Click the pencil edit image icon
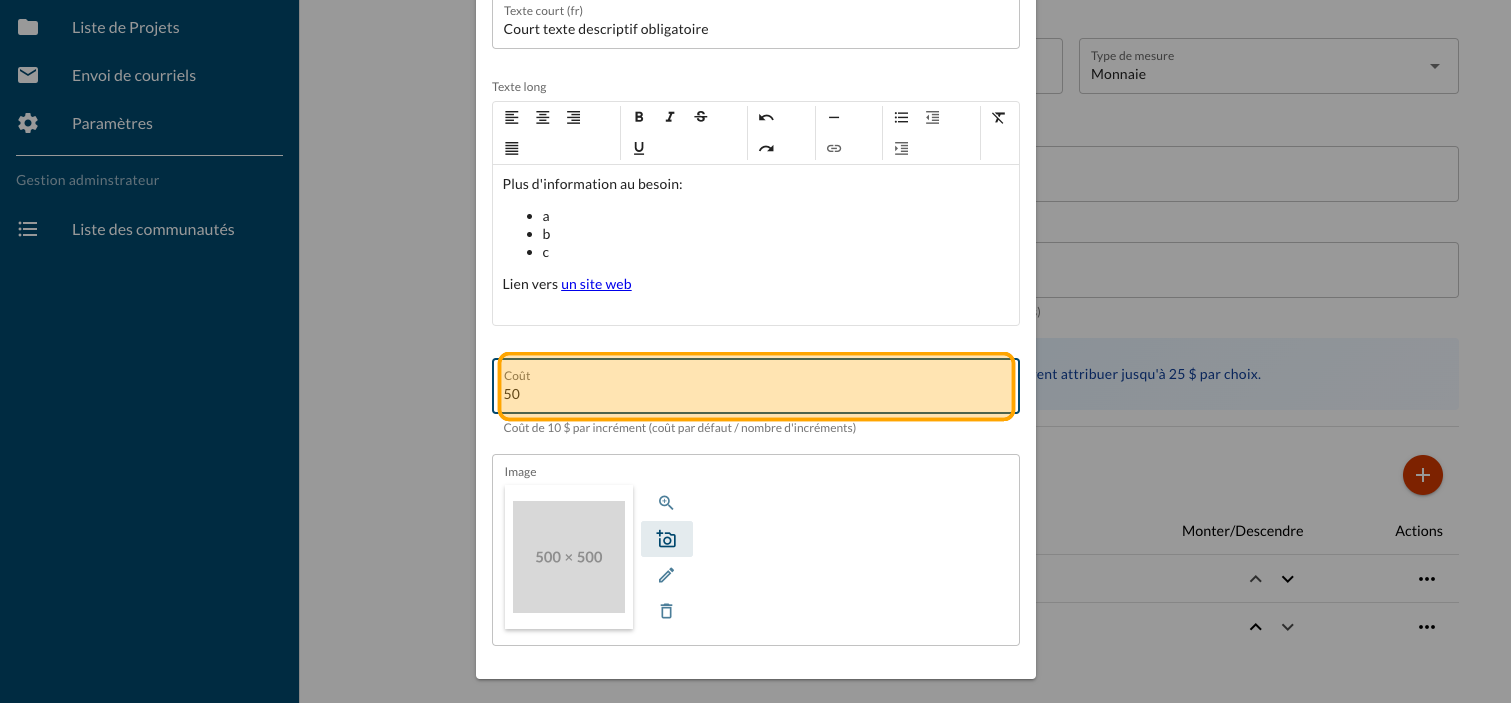 (x=666, y=575)
